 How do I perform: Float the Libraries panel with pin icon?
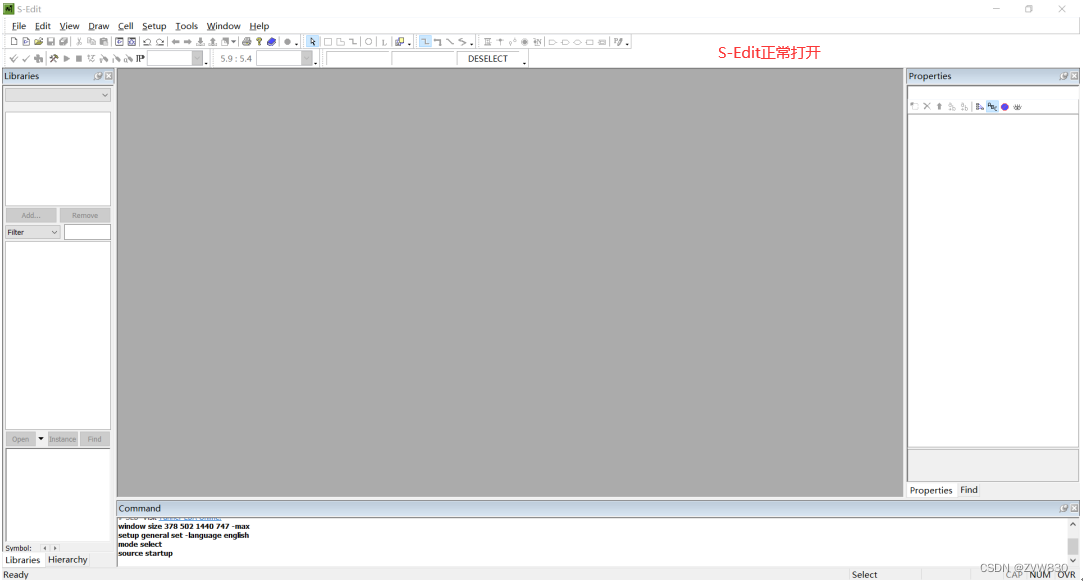[98, 76]
